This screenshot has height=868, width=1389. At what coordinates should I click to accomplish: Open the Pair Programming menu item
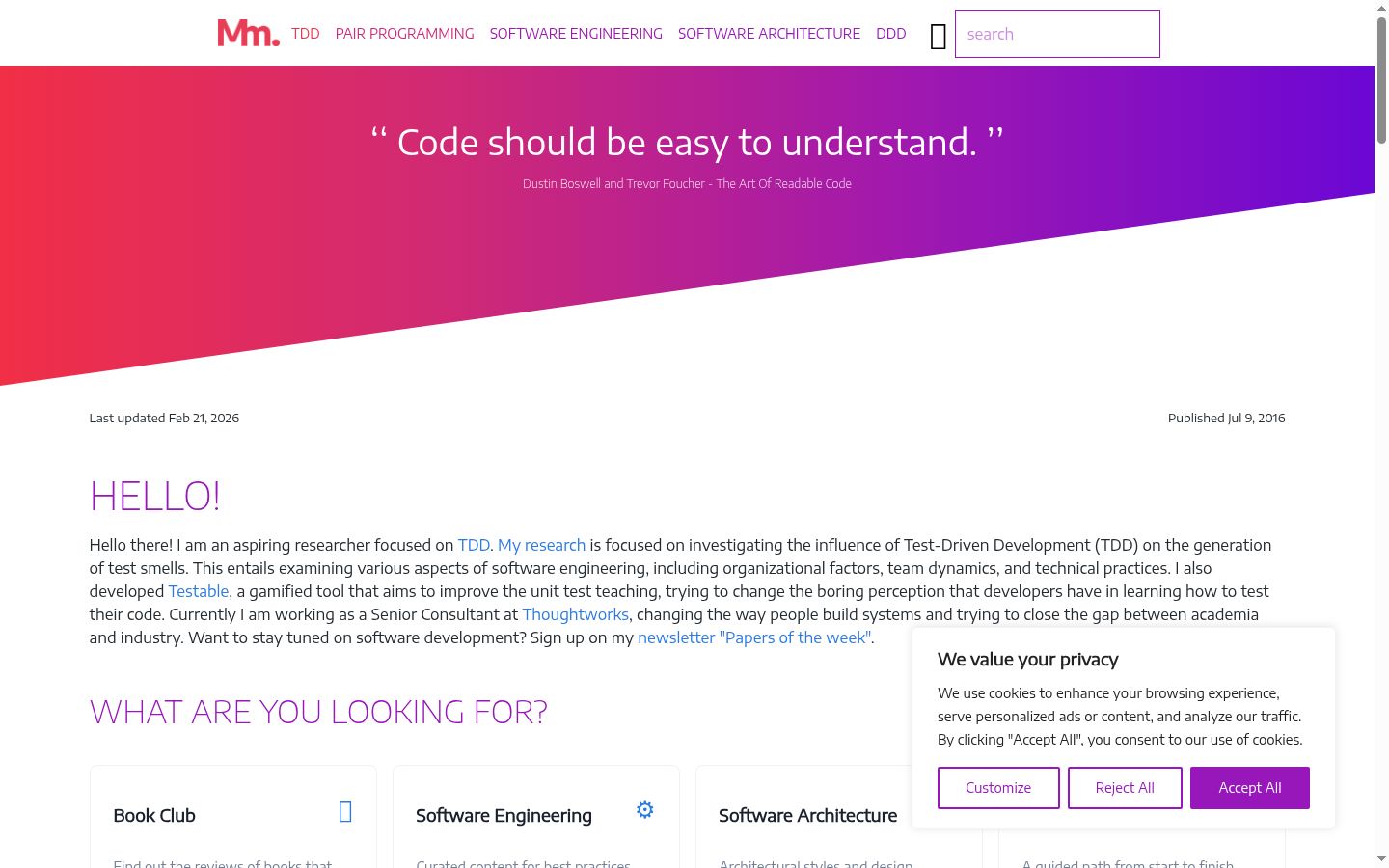[x=405, y=34]
